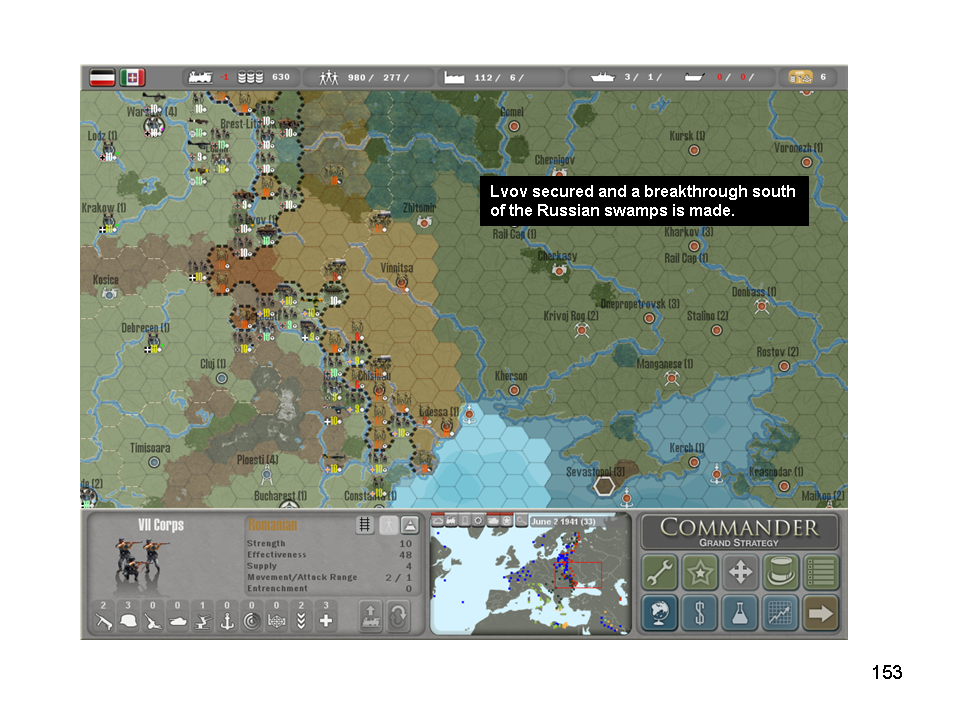Open the statistics graph panel
The height and width of the screenshot is (720, 960).
coord(781,613)
